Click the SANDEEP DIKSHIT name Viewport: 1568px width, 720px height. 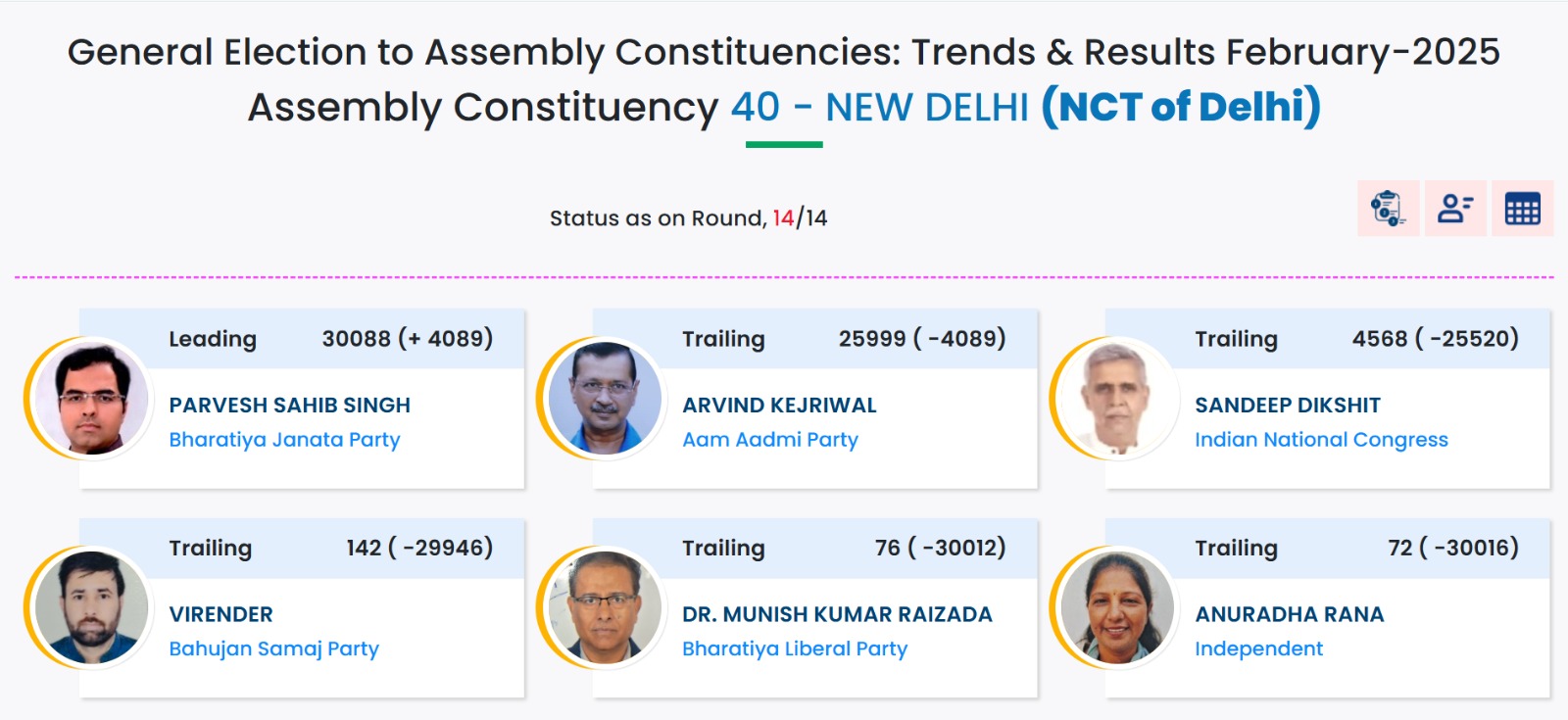[1287, 405]
